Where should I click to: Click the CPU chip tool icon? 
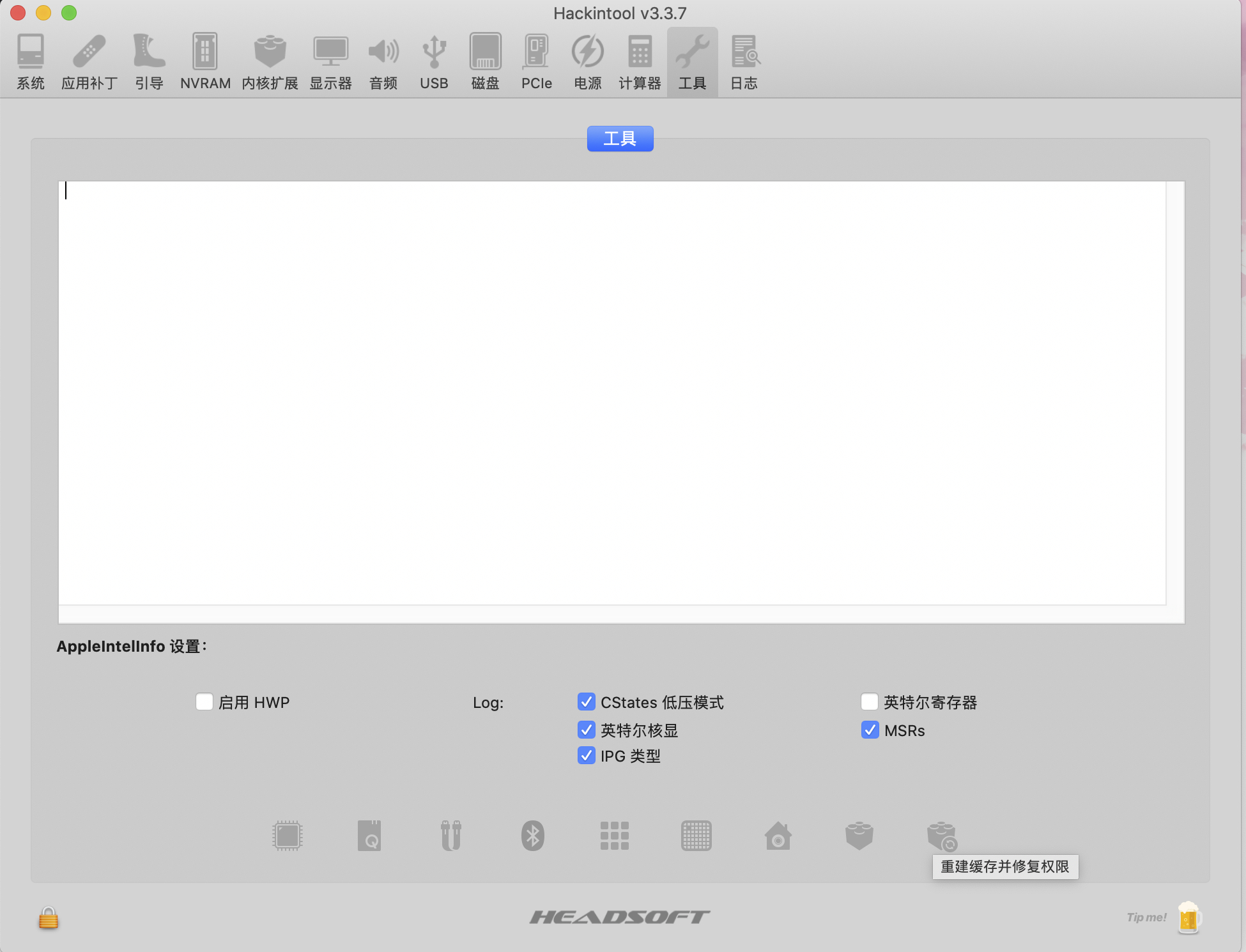(288, 836)
